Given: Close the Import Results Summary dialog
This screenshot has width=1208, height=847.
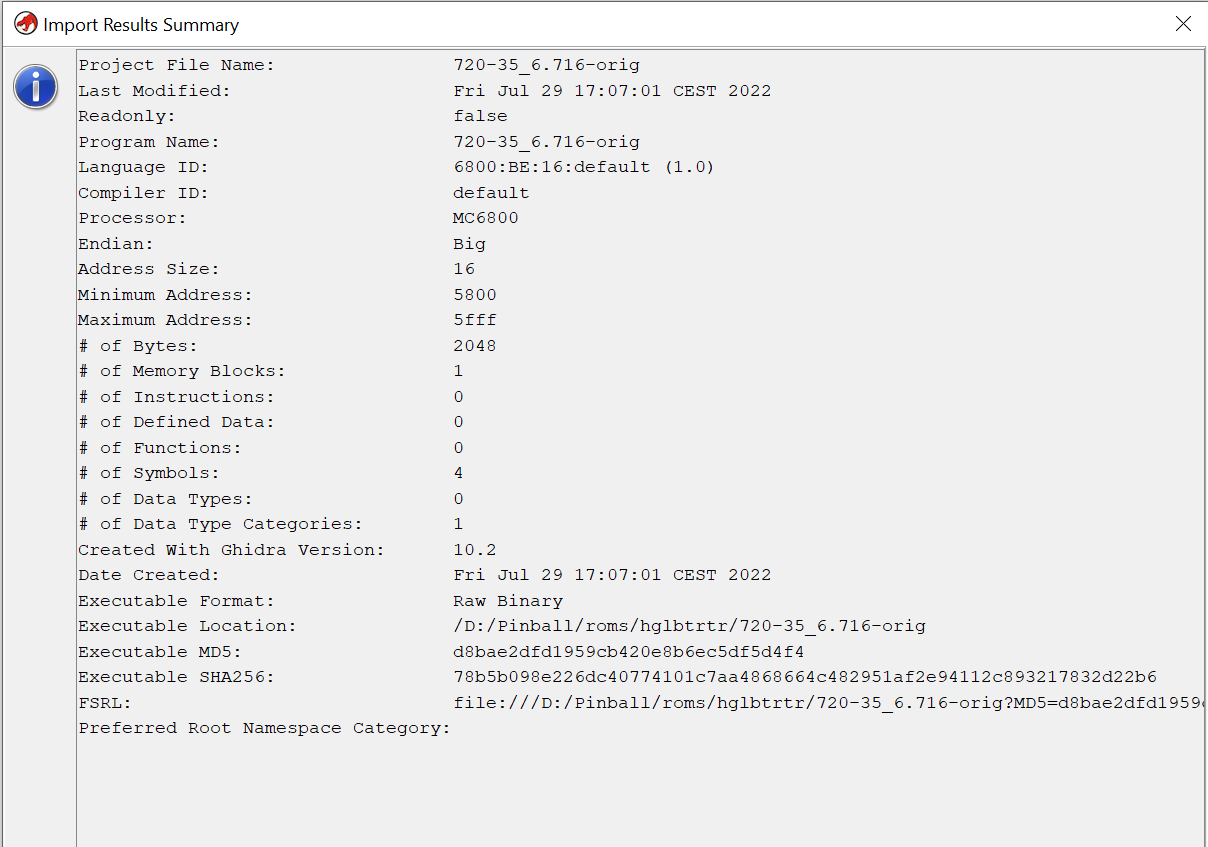Looking at the screenshot, I should (1183, 24).
